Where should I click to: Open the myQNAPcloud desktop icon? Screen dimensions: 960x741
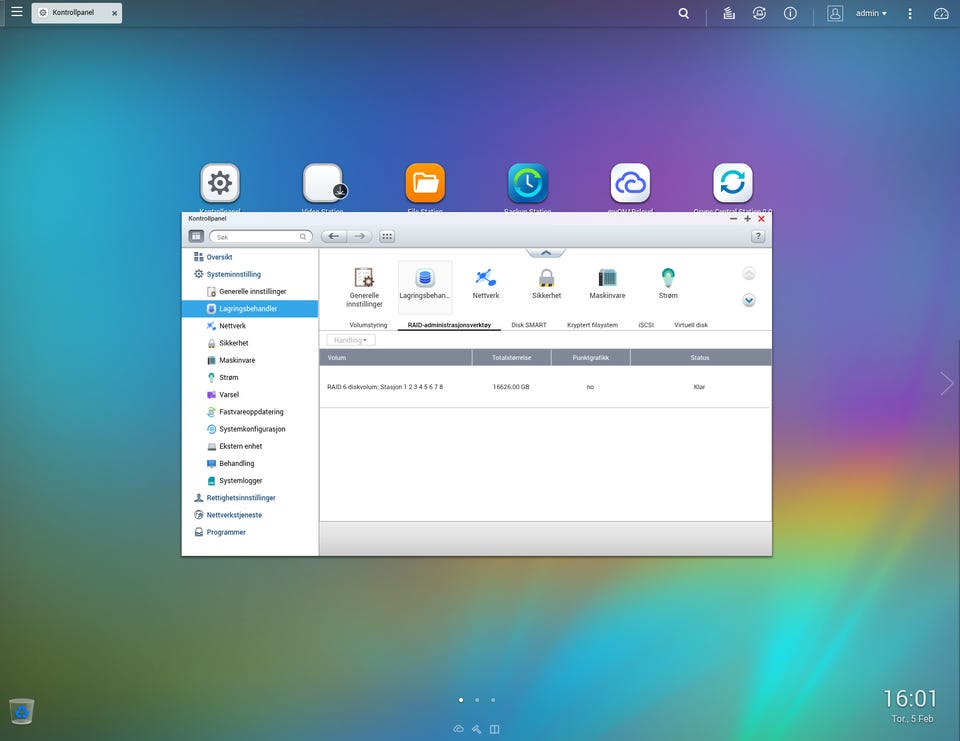630,184
